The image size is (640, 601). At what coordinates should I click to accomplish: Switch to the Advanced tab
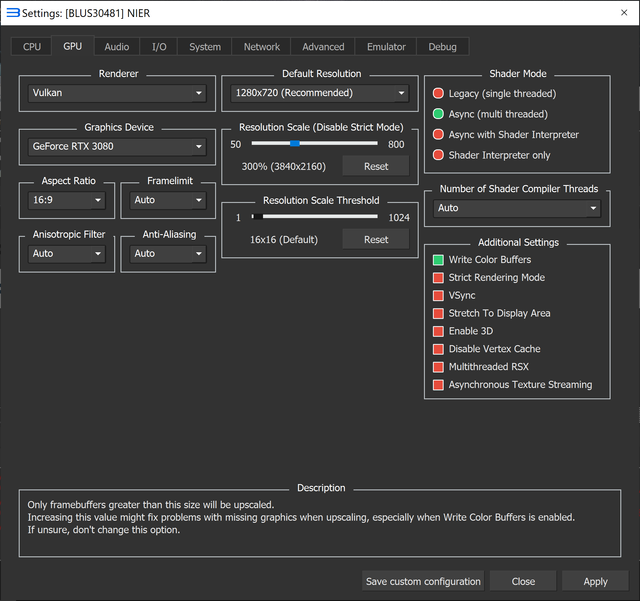click(x=323, y=47)
